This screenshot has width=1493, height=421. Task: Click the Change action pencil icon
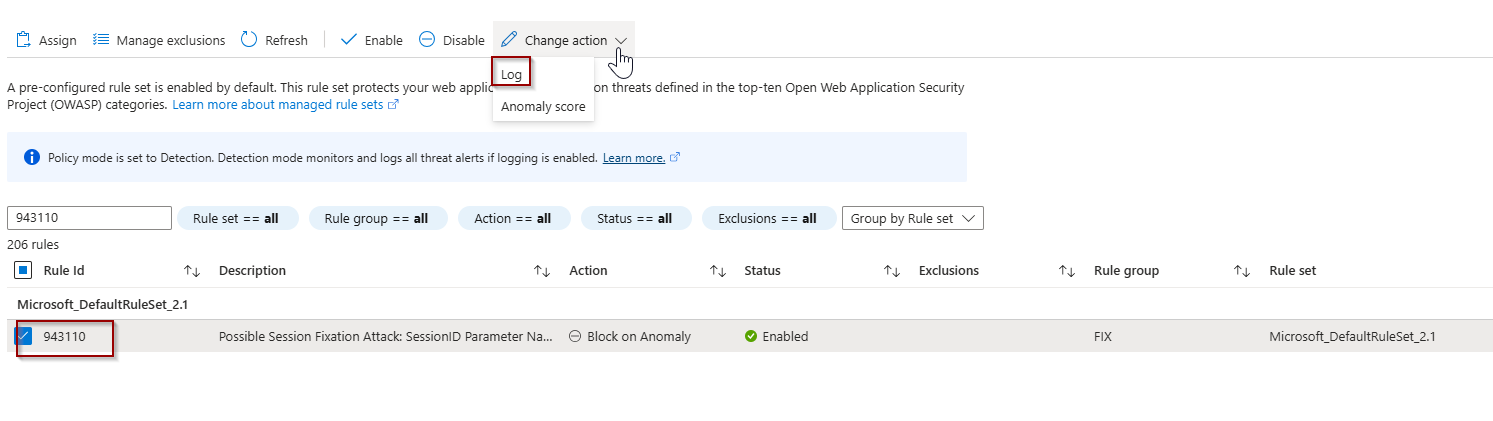point(509,40)
